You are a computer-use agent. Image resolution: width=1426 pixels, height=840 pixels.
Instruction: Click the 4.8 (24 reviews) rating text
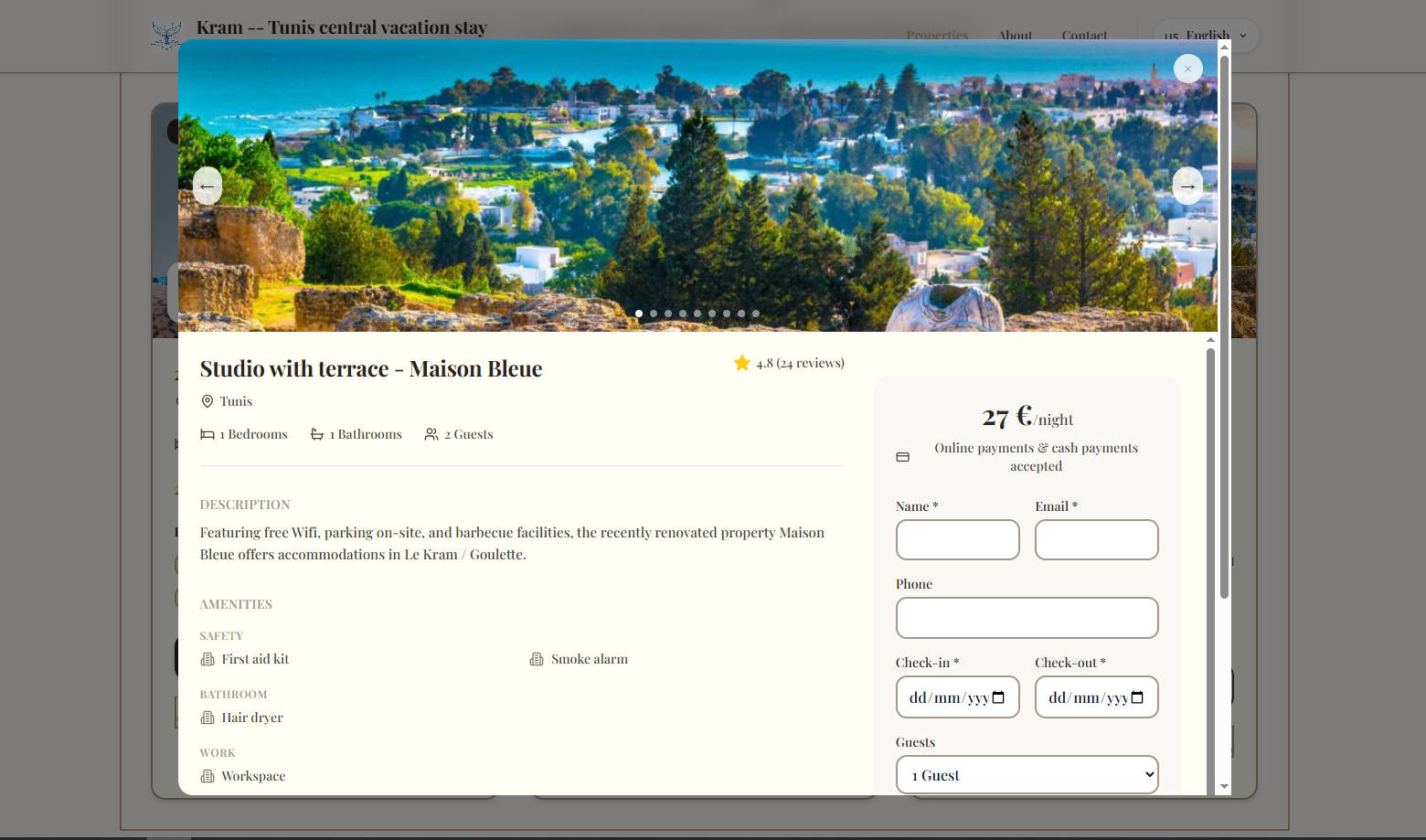800,363
